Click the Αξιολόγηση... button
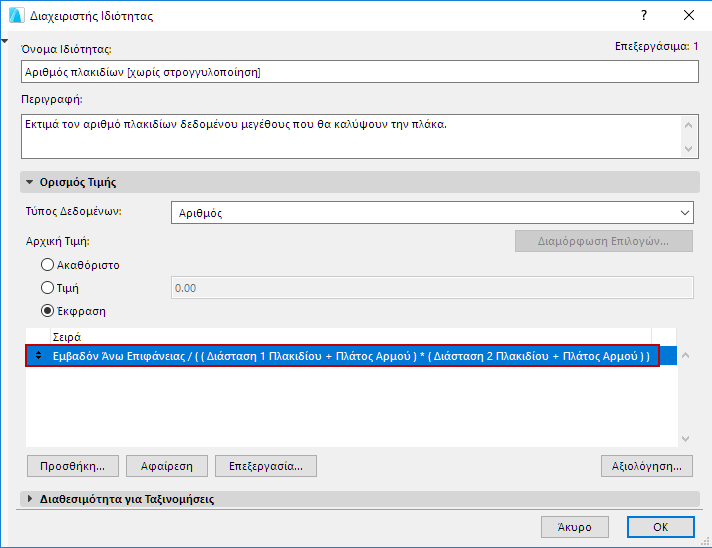 (x=647, y=466)
